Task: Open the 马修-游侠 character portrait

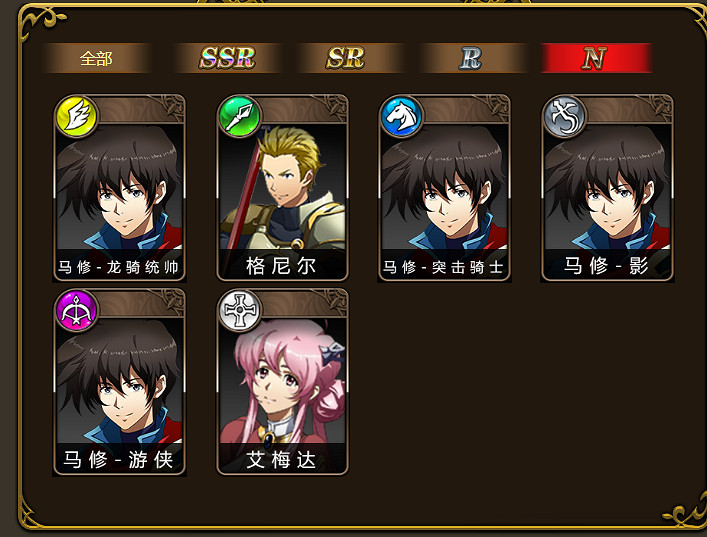Action: (119, 381)
